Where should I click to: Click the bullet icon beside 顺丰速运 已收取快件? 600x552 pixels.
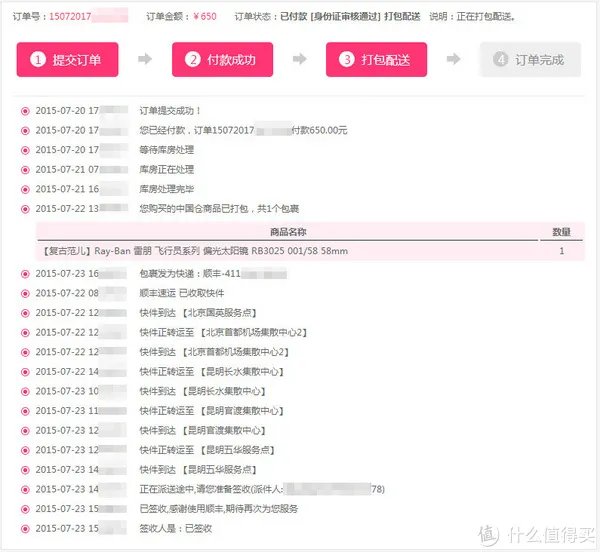coord(25,293)
